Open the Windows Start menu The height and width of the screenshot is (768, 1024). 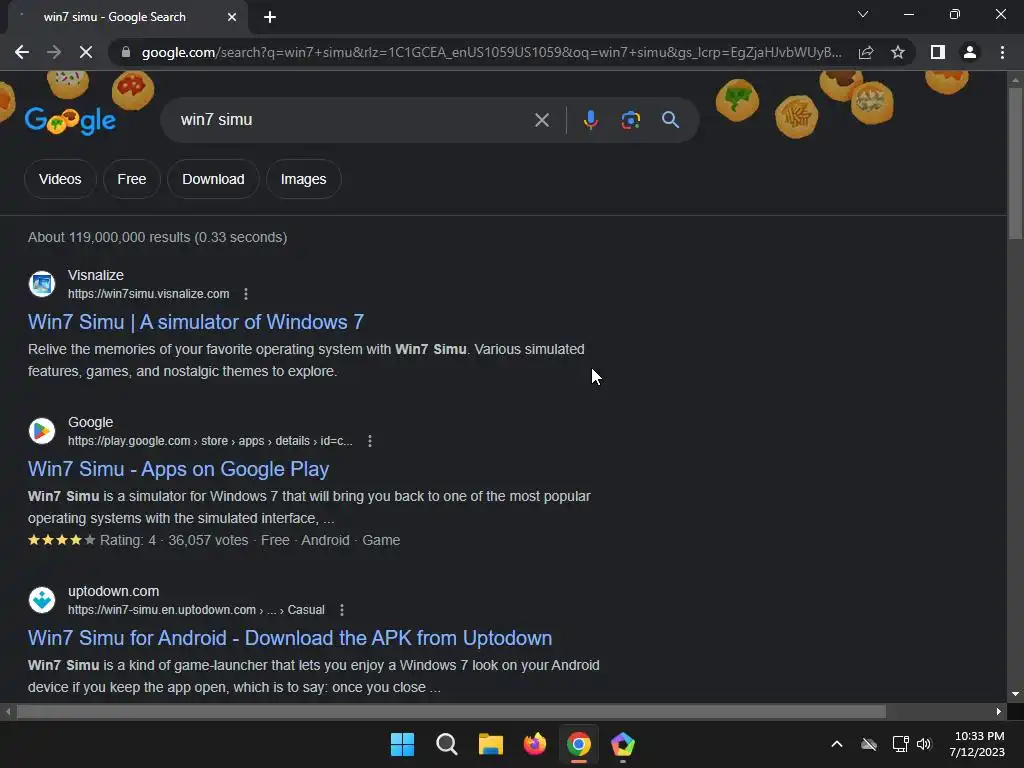(402, 744)
